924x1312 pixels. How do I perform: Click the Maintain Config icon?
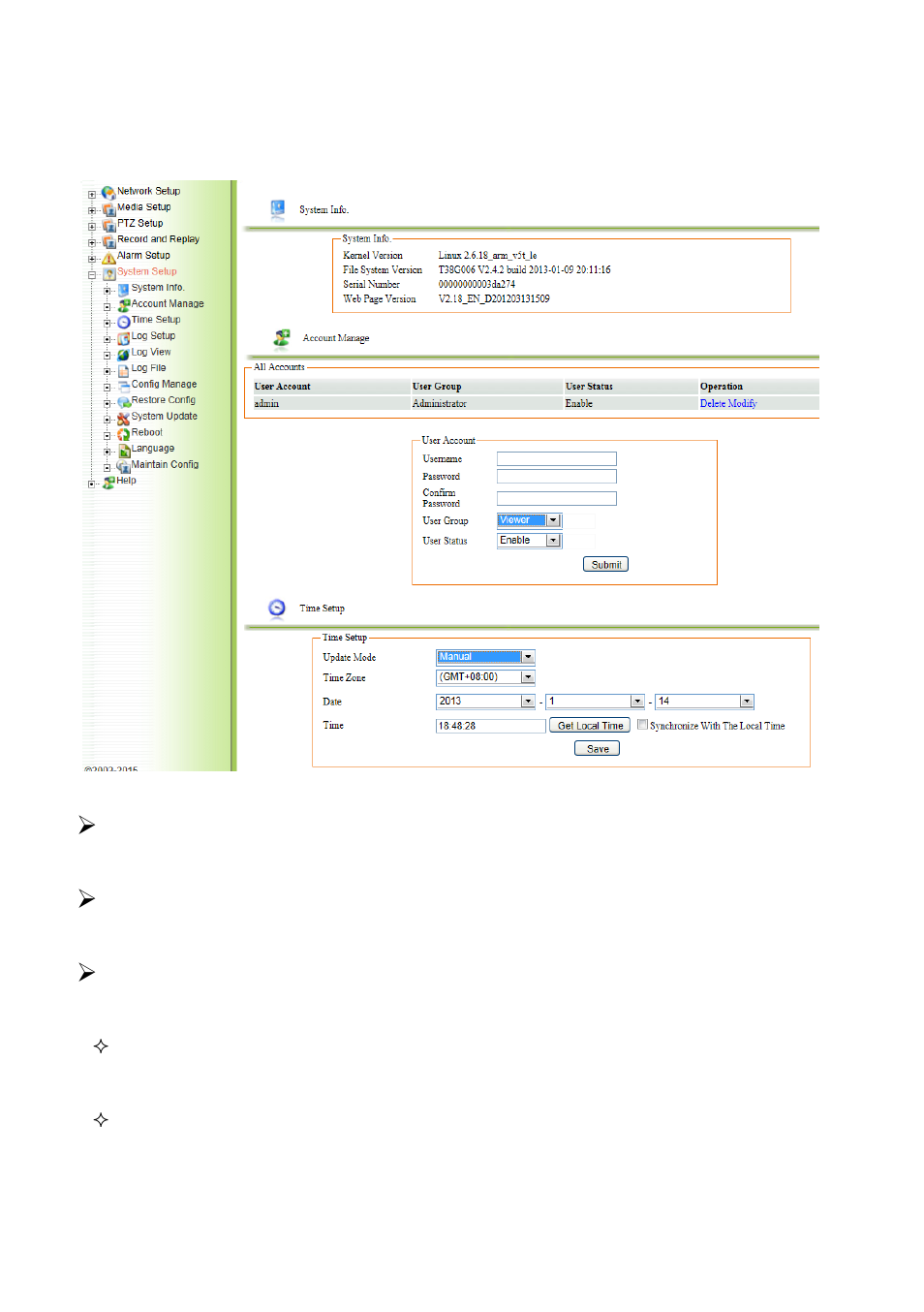pos(123,466)
